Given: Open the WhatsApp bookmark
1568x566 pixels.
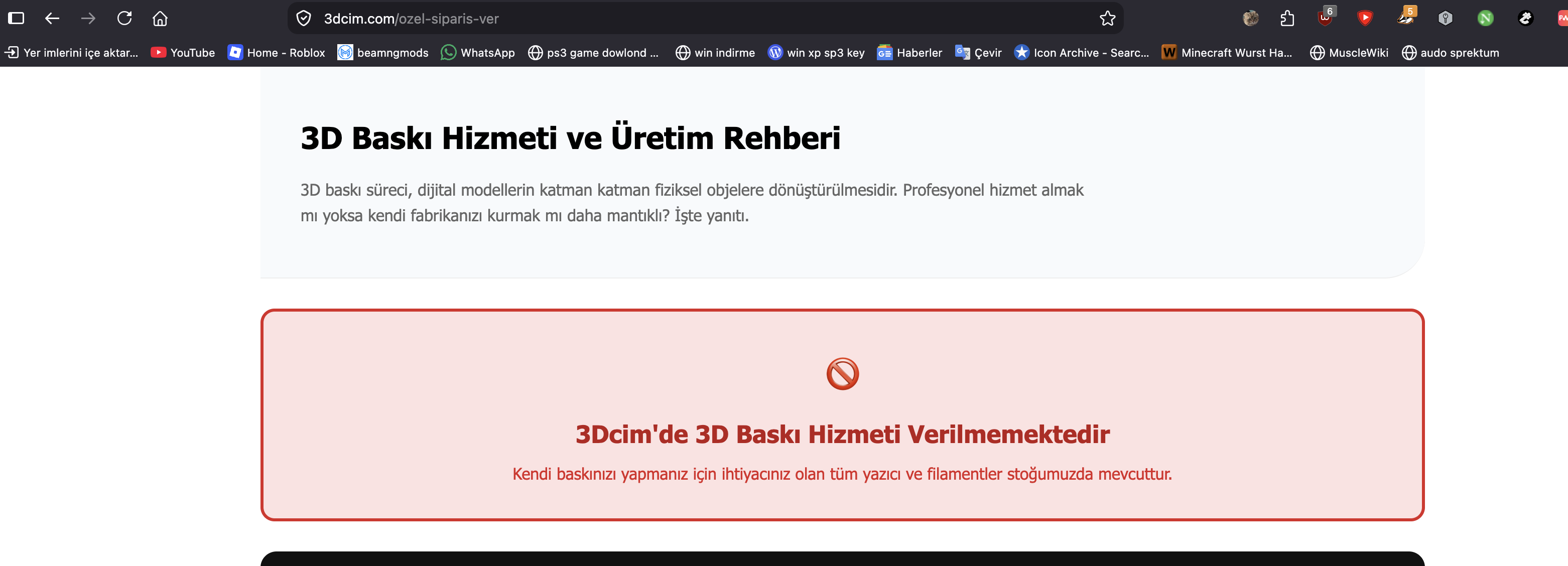Looking at the screenshot, I should pos(478,53).
